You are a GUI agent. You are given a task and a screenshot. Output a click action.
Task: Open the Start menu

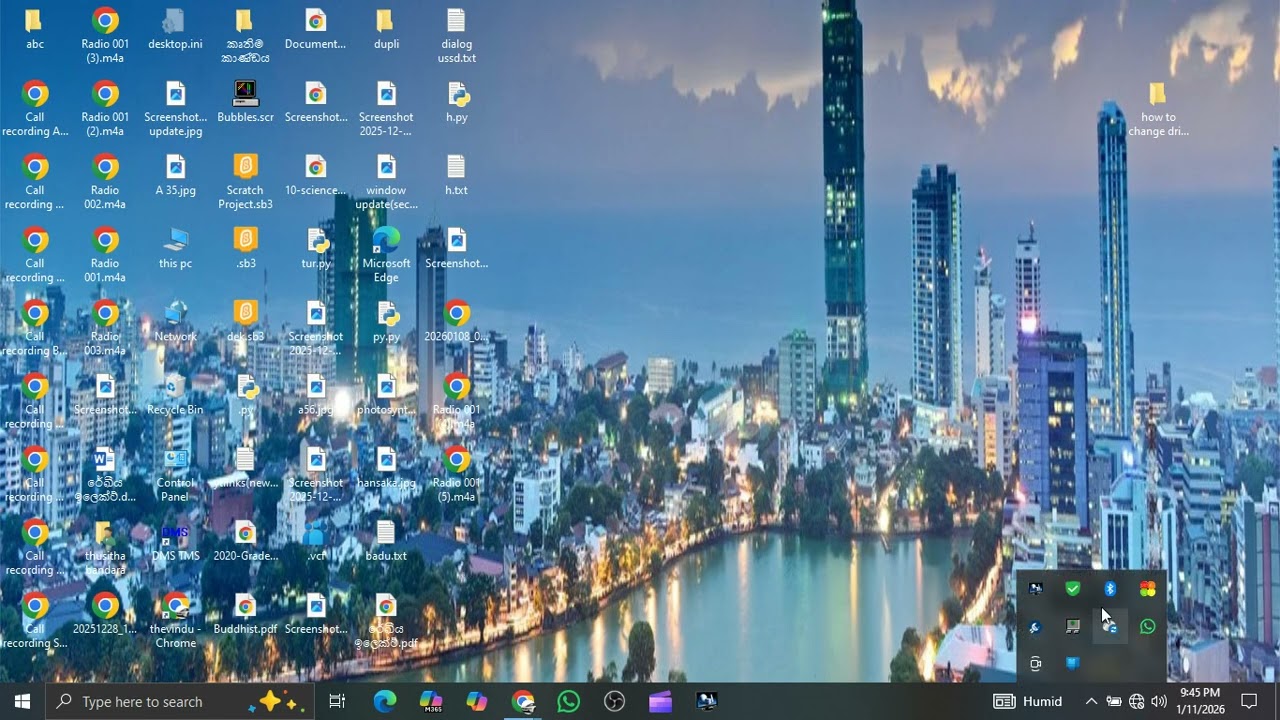22,701
